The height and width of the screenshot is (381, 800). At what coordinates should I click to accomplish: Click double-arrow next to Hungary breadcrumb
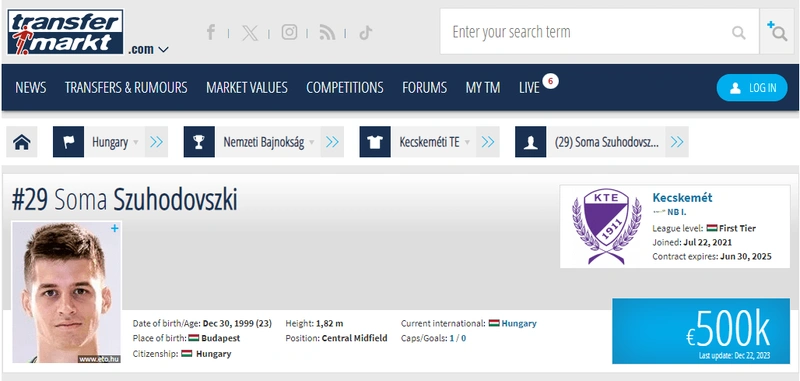[157, 142]
